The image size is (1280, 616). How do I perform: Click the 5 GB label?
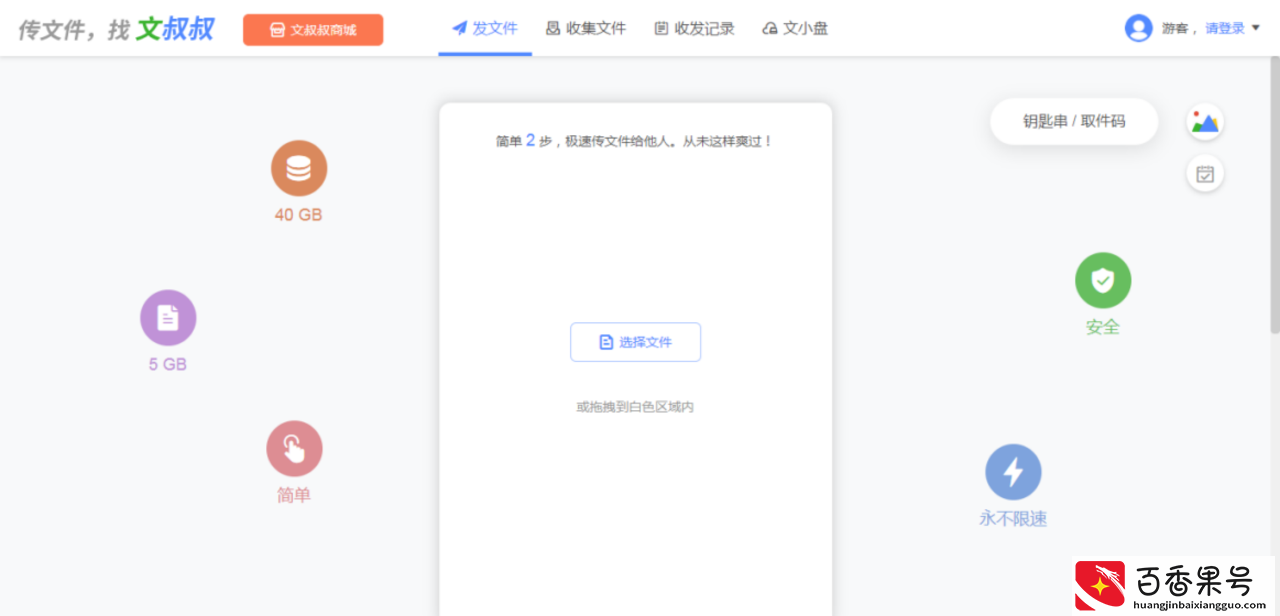168,365
